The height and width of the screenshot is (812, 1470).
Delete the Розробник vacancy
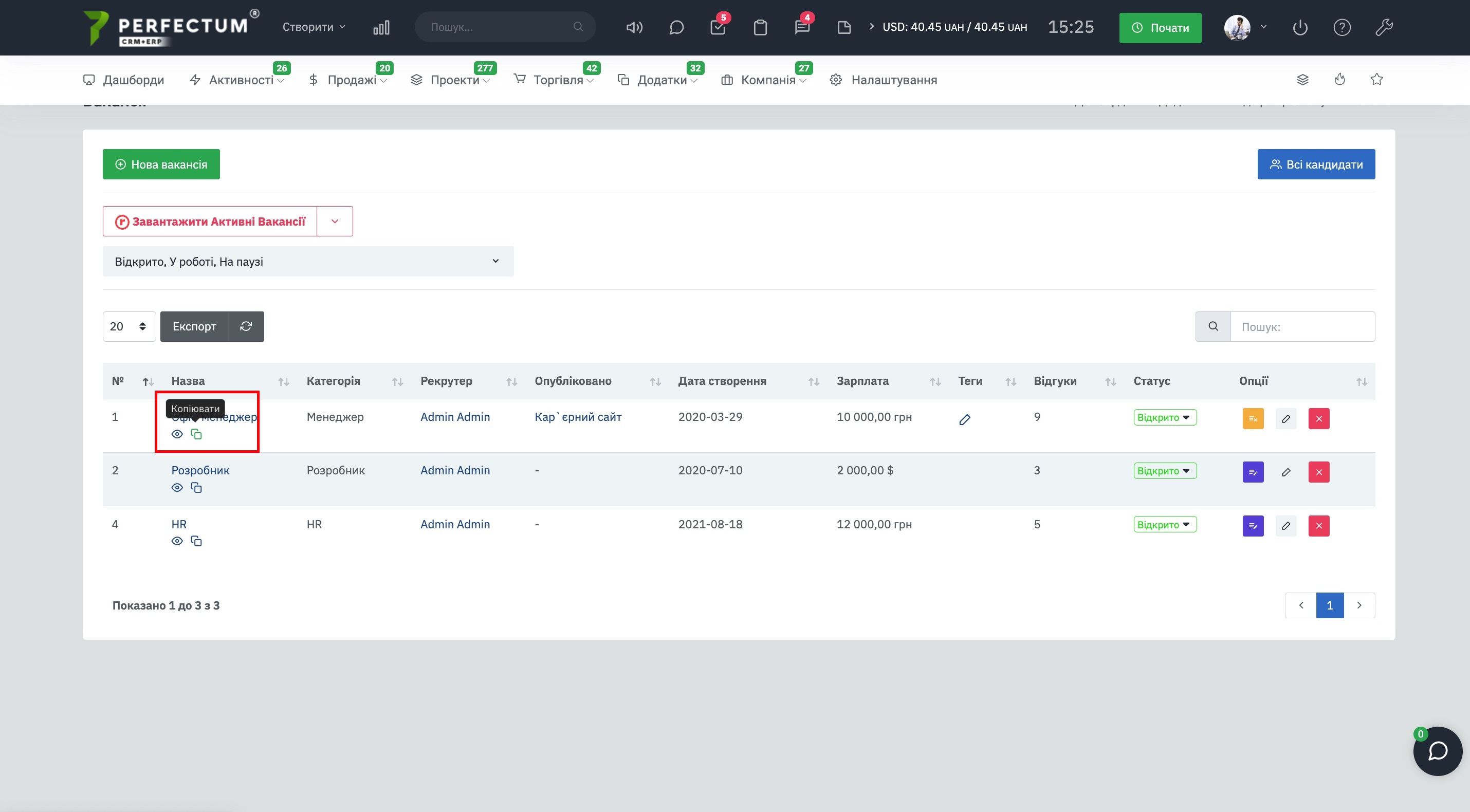point(1319,472)
